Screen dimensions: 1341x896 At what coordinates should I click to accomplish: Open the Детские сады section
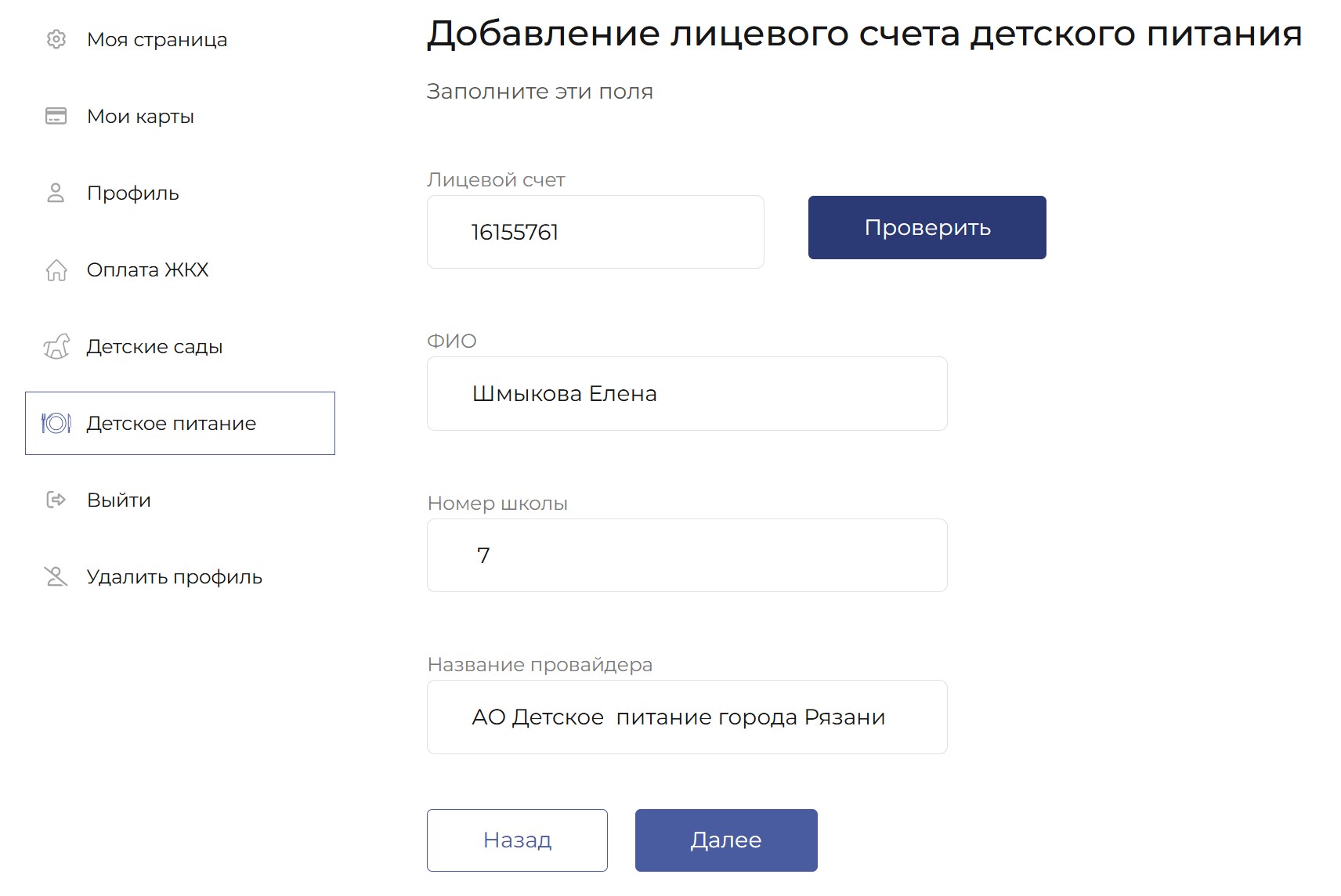point(154,347)
